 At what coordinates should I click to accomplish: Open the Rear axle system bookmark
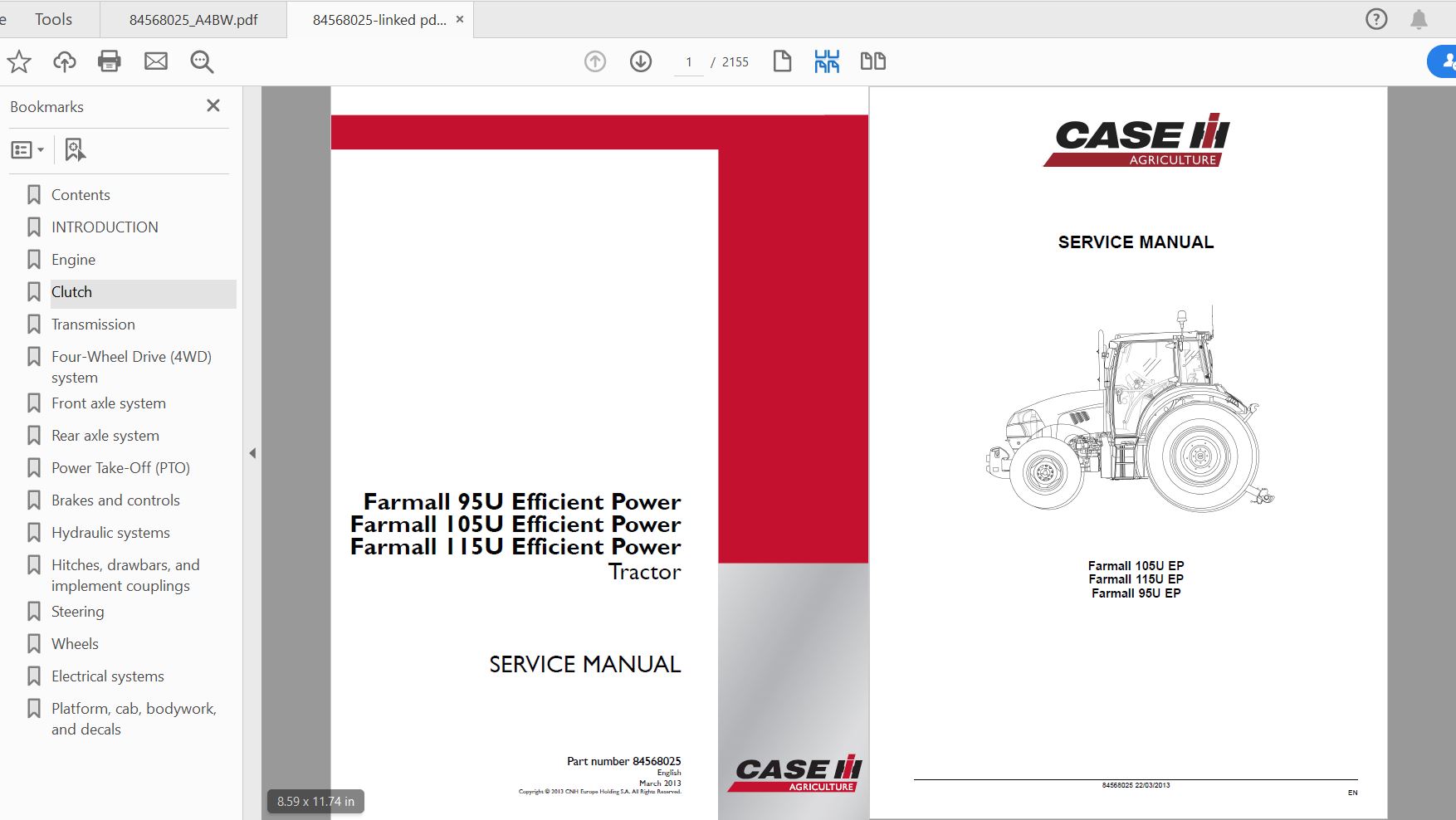tap(105, 436)
